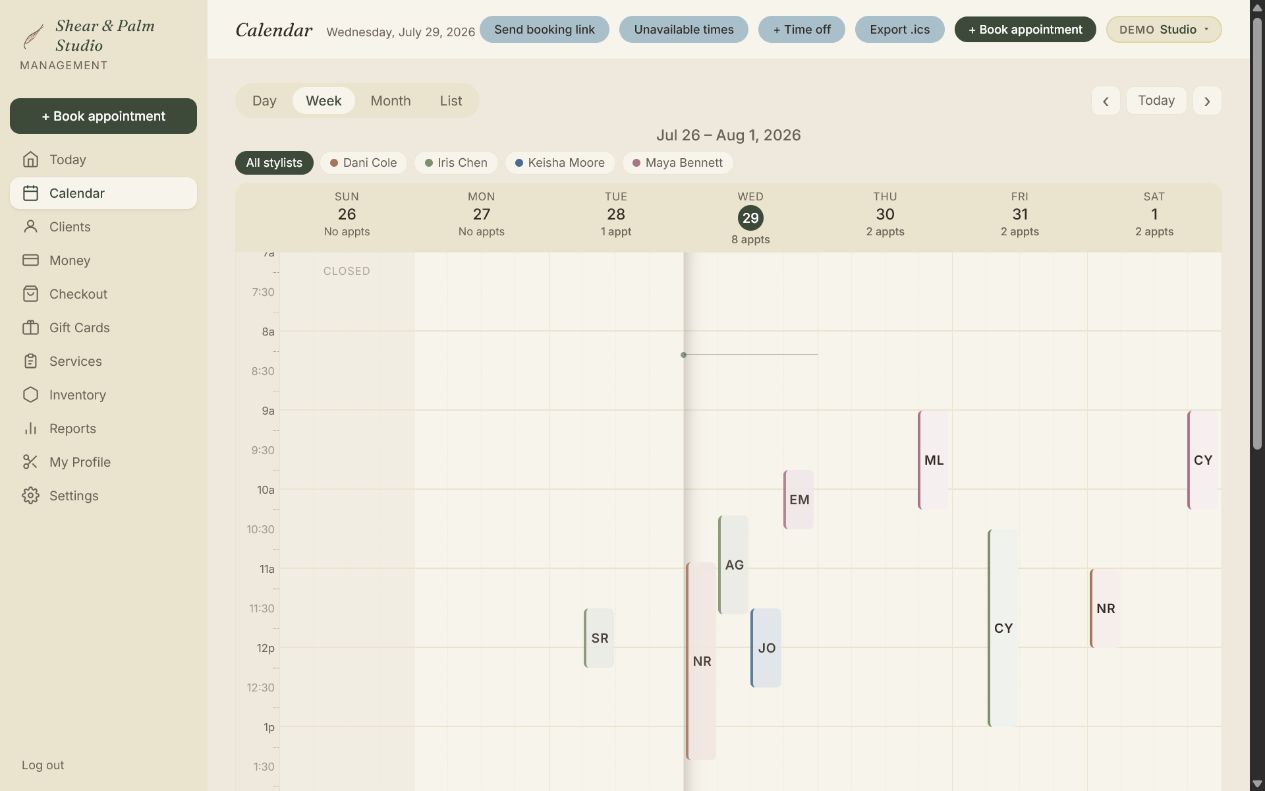Open the CY appointment on Friday
The image size is (1265, 791).
[x=1003, y=628]
